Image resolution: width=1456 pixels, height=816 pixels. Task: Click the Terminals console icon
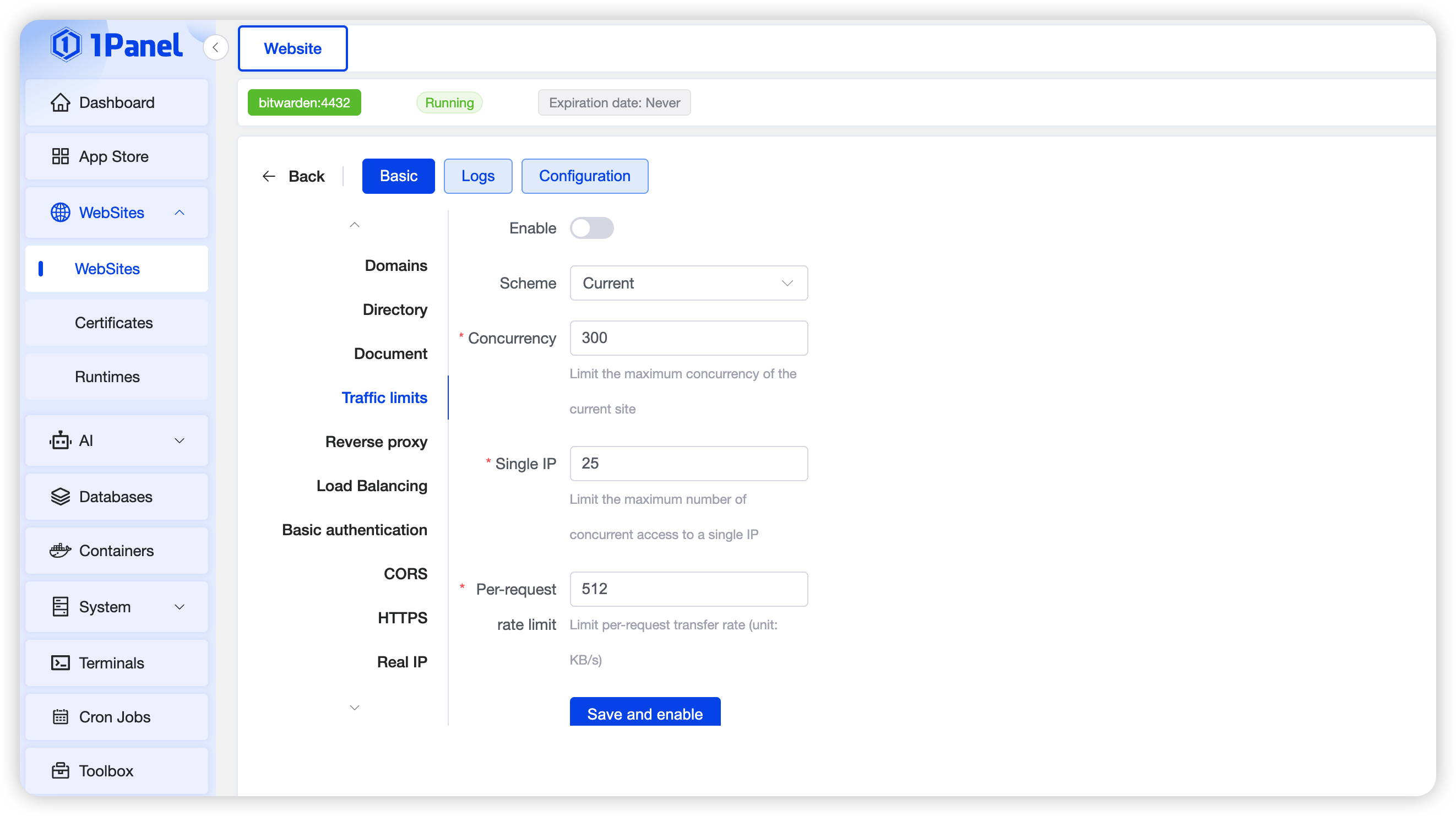60,663
